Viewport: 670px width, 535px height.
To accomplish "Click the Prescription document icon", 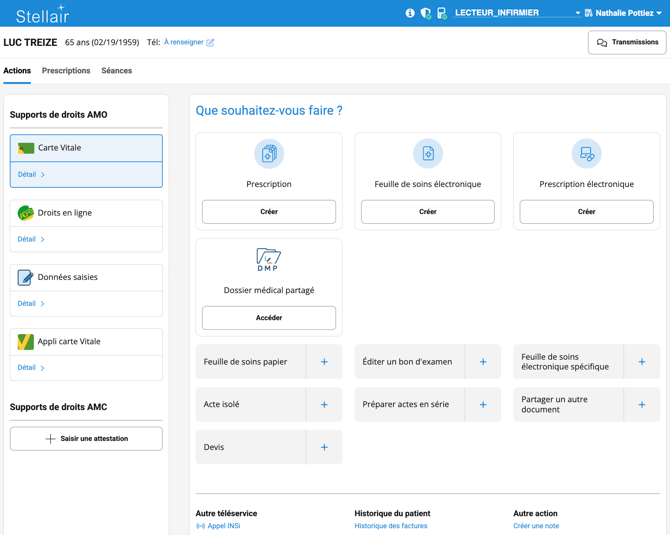I will click(269, 154).
